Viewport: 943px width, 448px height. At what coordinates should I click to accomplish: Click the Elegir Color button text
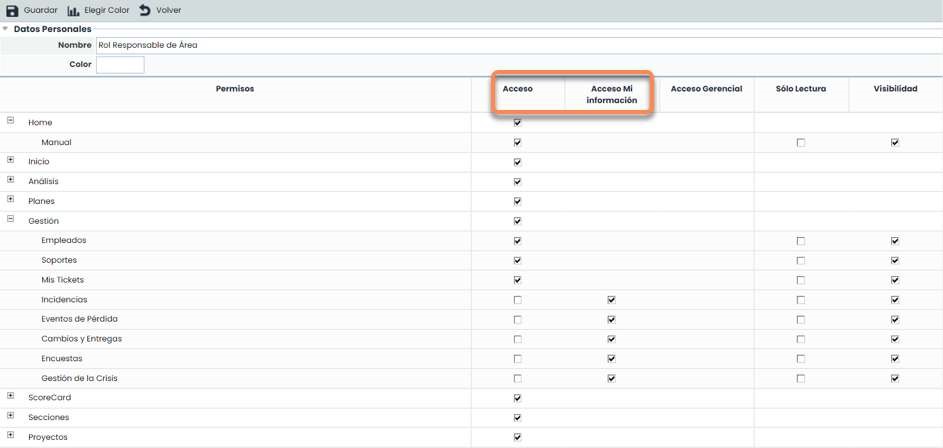click(105, 10)
